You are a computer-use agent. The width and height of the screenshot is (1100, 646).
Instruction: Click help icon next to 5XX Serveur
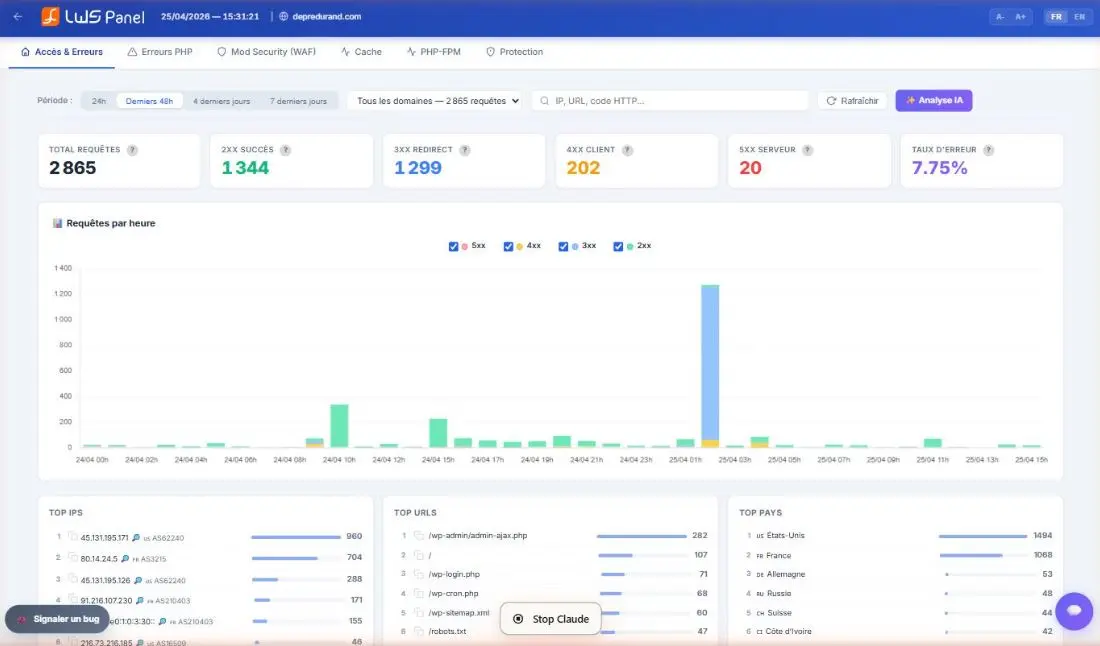click(x=807, y=150)
